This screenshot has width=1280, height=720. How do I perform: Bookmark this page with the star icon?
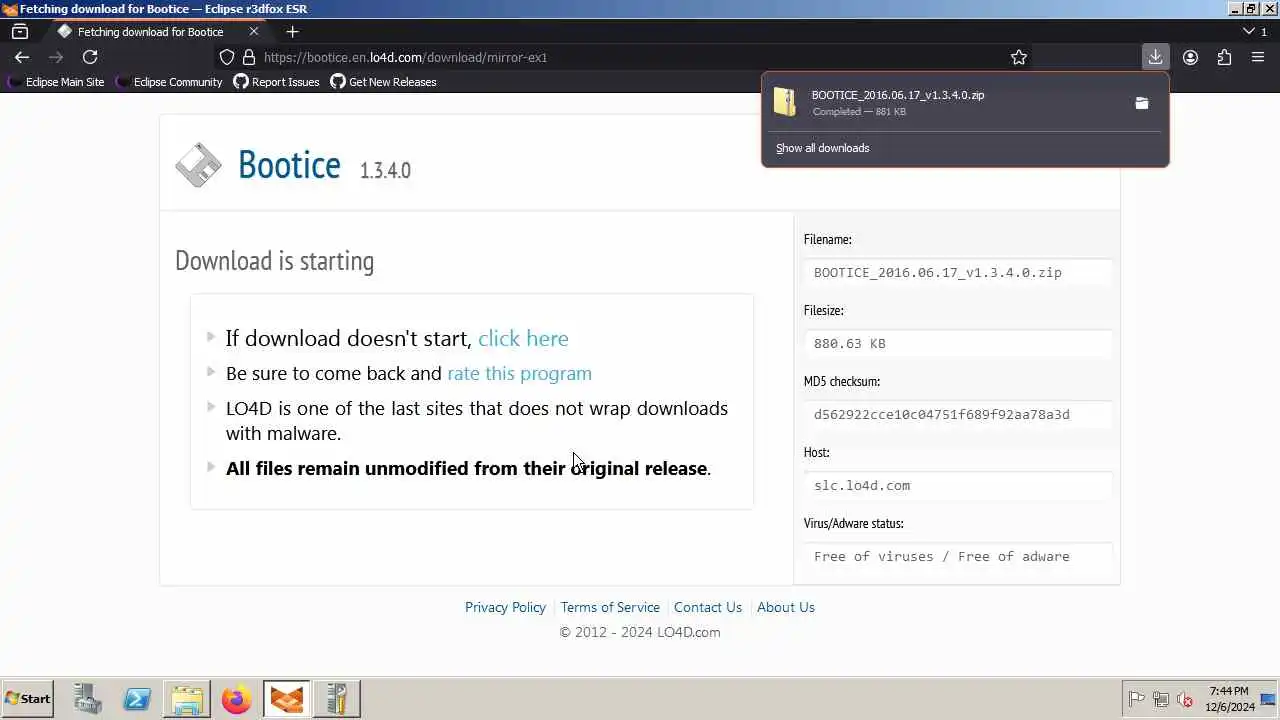[x=1019, y=57]
